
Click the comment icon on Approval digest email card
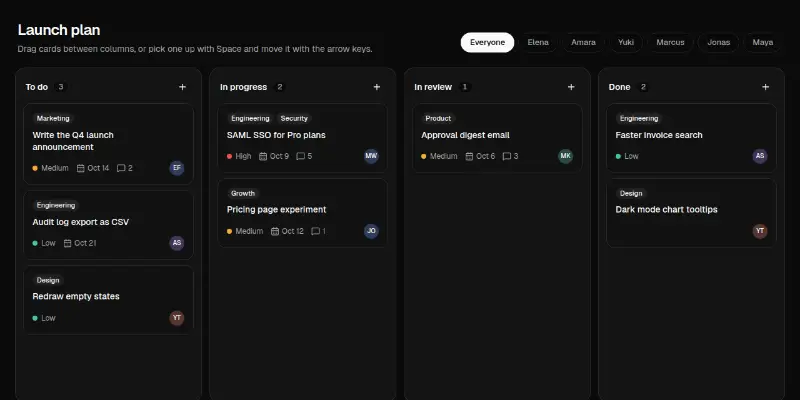507,156
